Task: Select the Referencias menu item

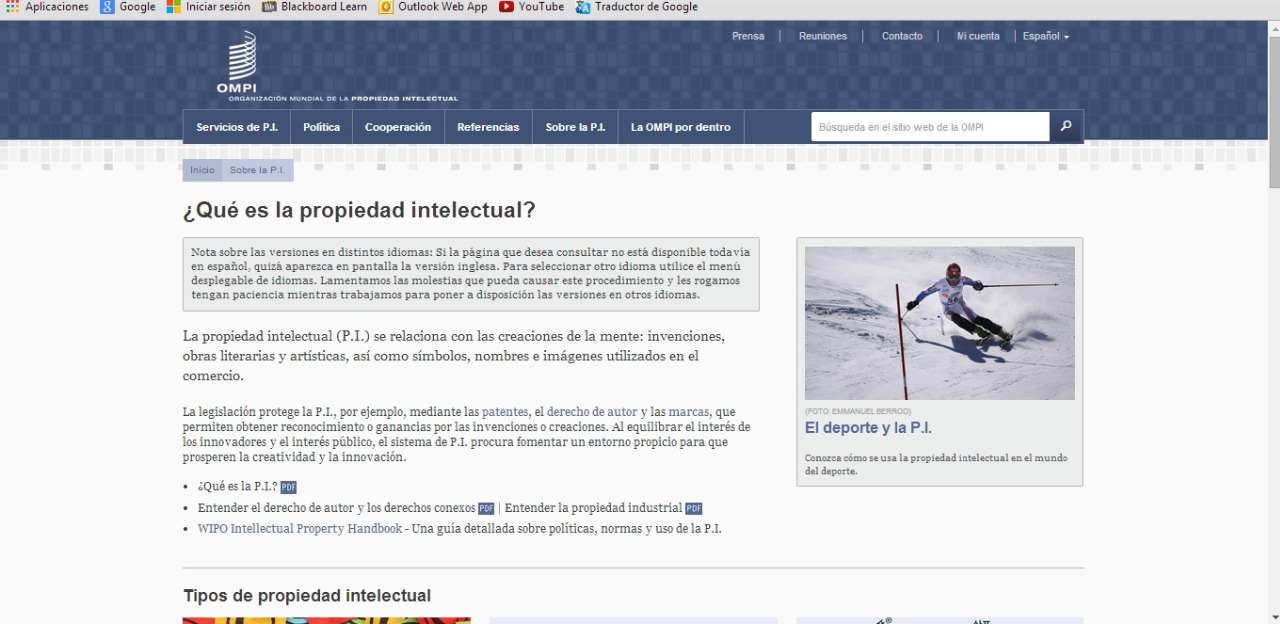Action: (488, 127)
